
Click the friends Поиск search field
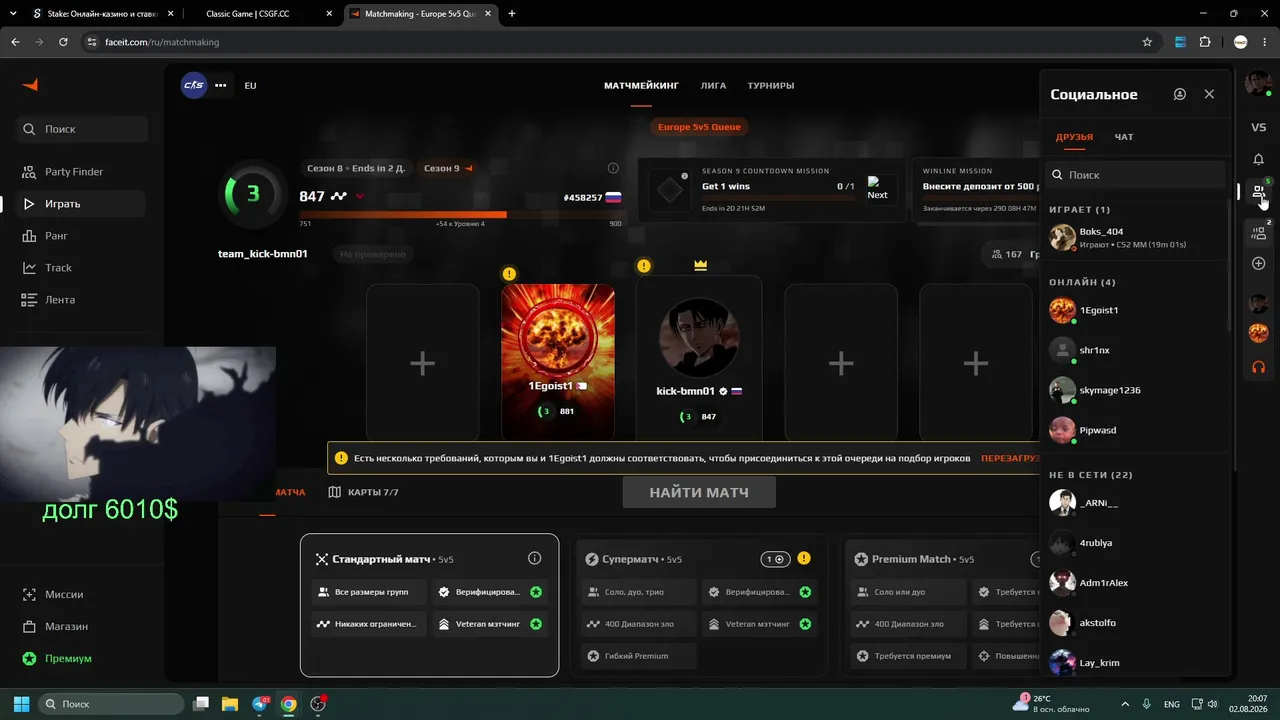pyautogui.click(x=1135, y=175)
